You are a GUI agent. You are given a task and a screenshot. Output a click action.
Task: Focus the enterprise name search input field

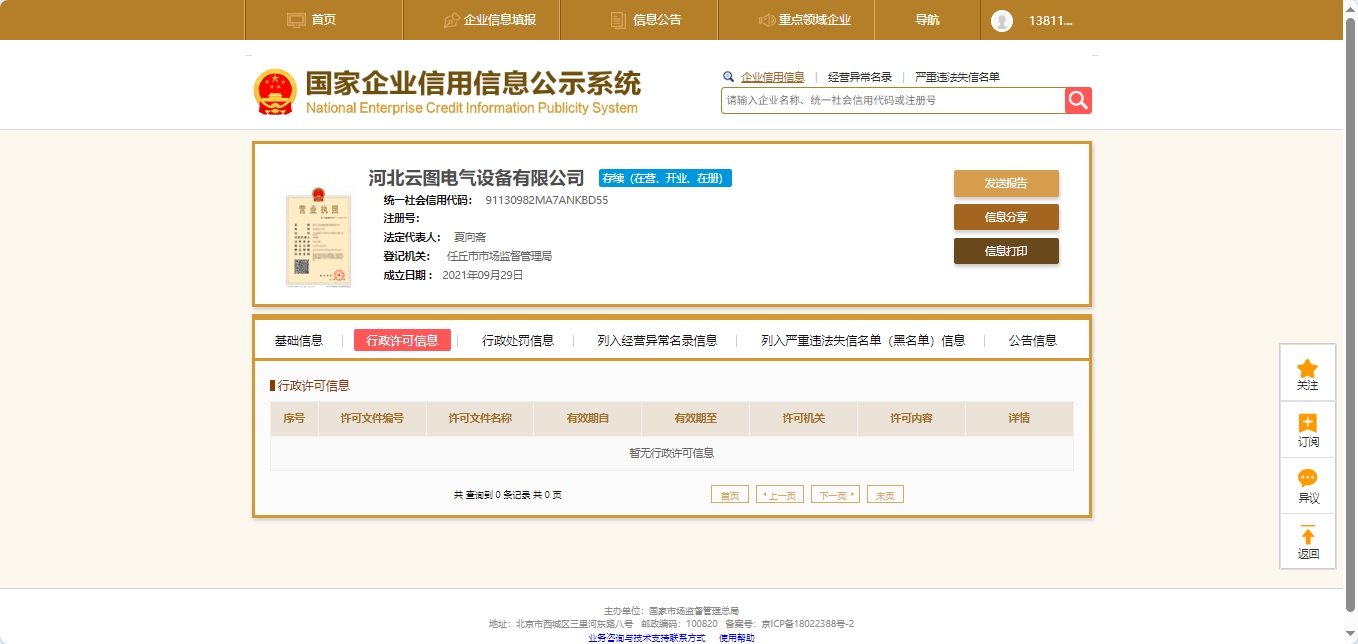pyautogui.click(x=892, y=100)
